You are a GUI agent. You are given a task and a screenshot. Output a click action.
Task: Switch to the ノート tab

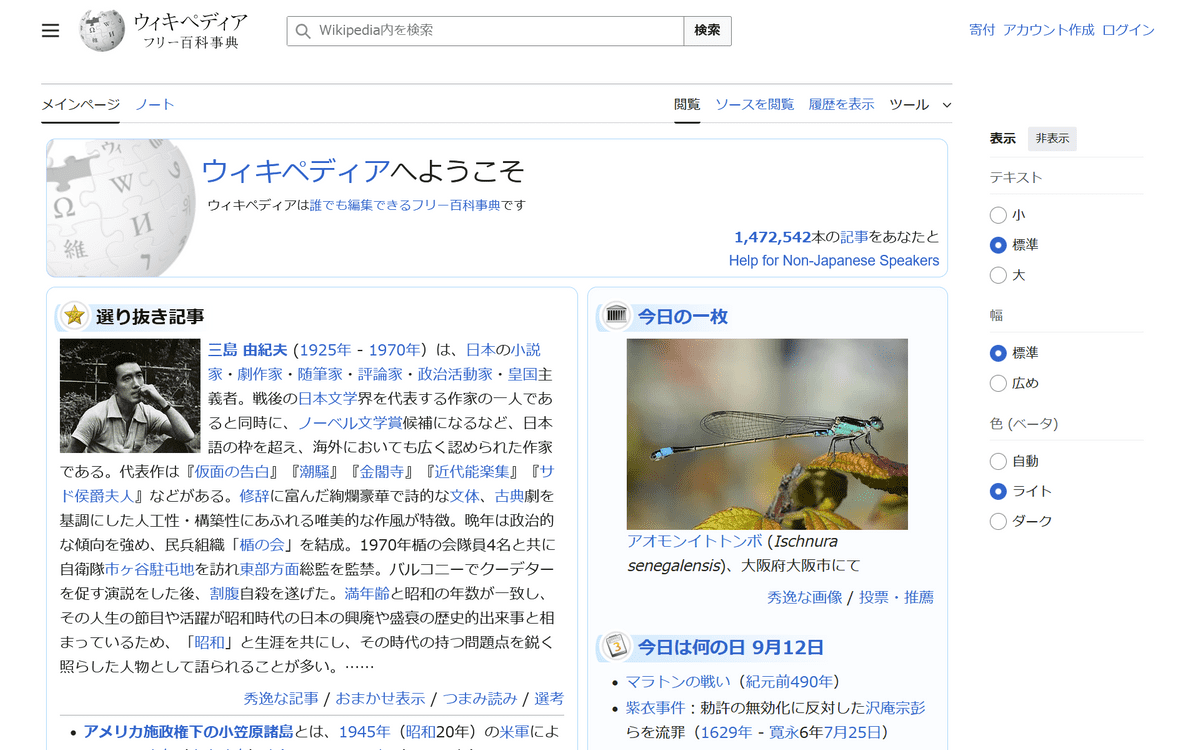coord(155,104)
